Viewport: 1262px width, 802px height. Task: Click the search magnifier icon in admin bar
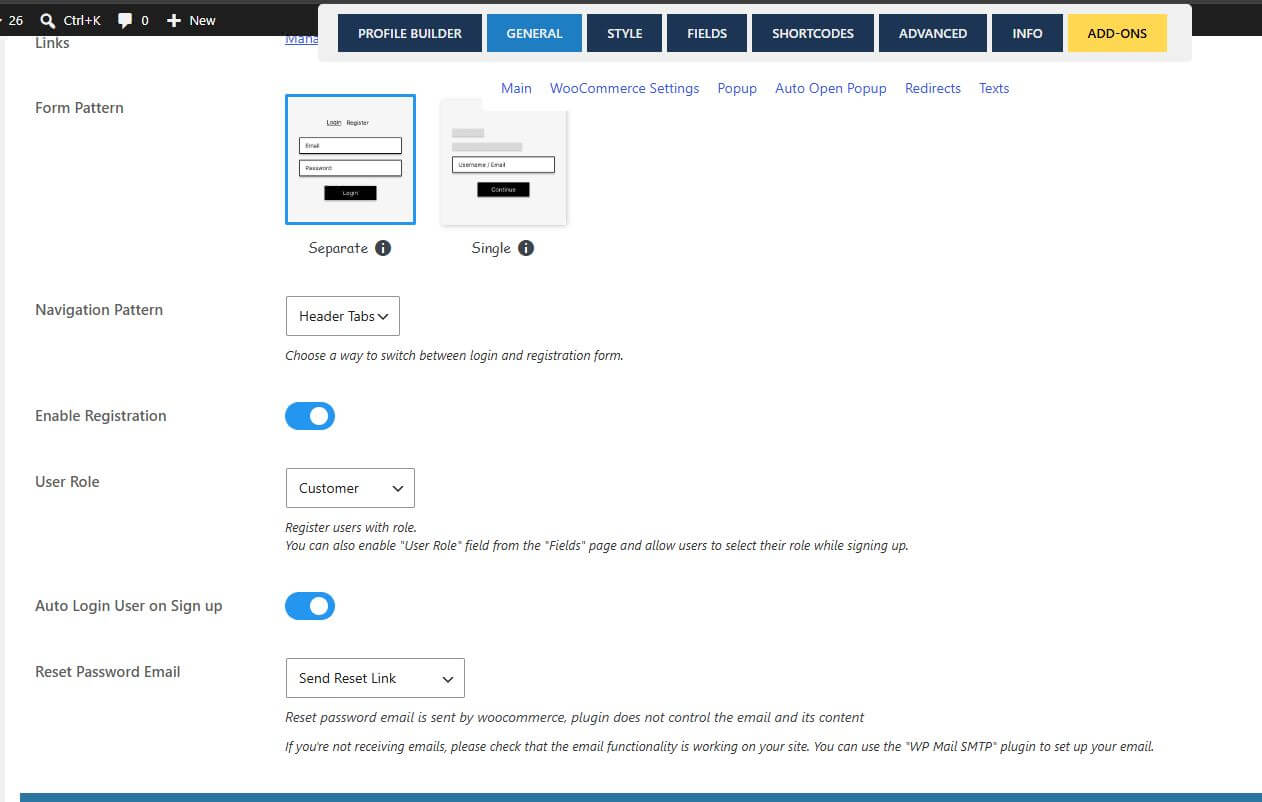(47, 20)
